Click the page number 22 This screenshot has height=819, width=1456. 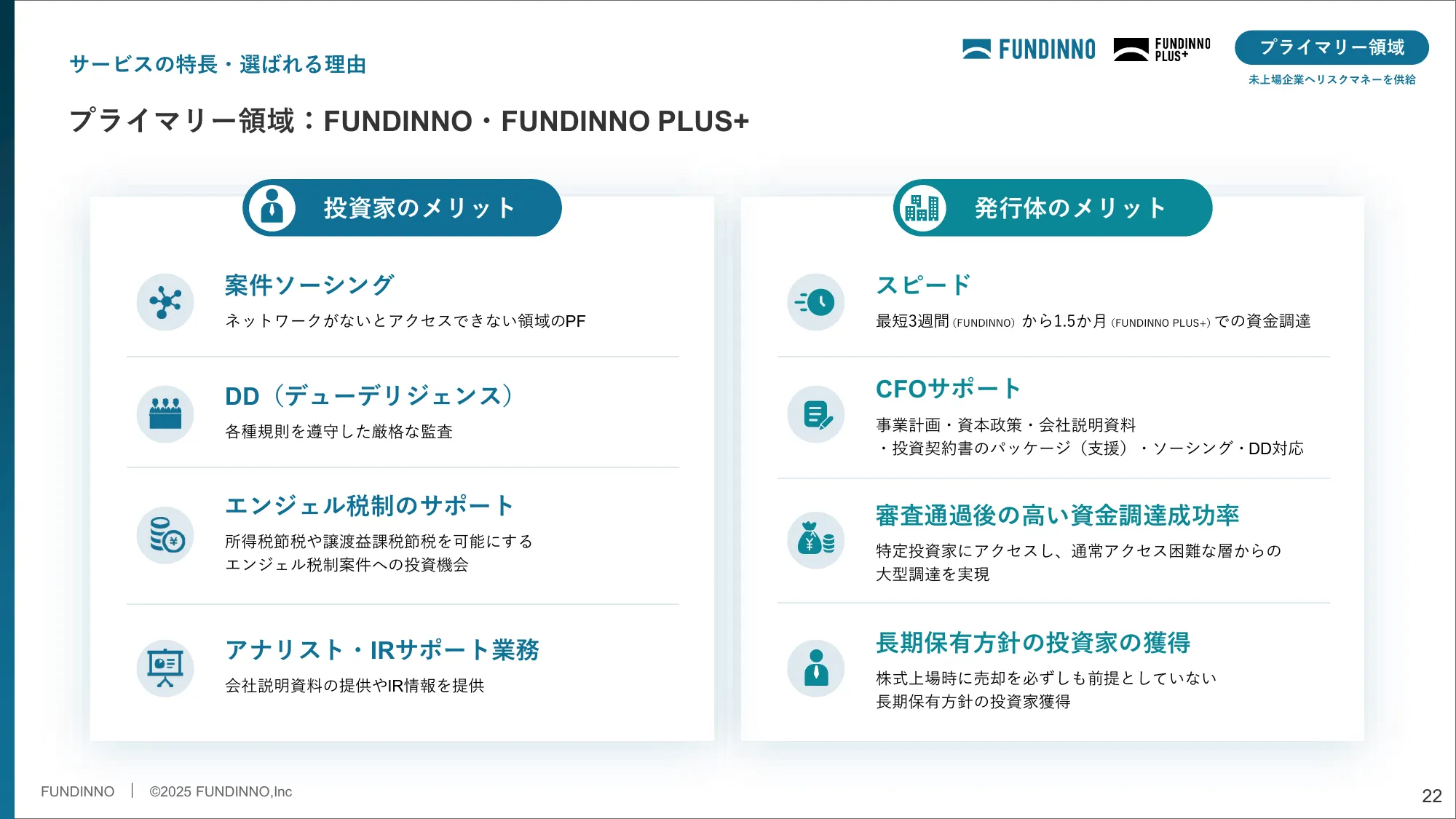tap(1431, 796)
